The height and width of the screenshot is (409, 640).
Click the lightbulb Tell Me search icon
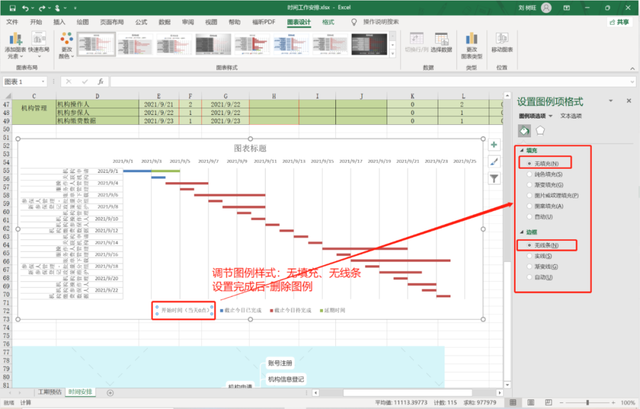click(354, 22)
